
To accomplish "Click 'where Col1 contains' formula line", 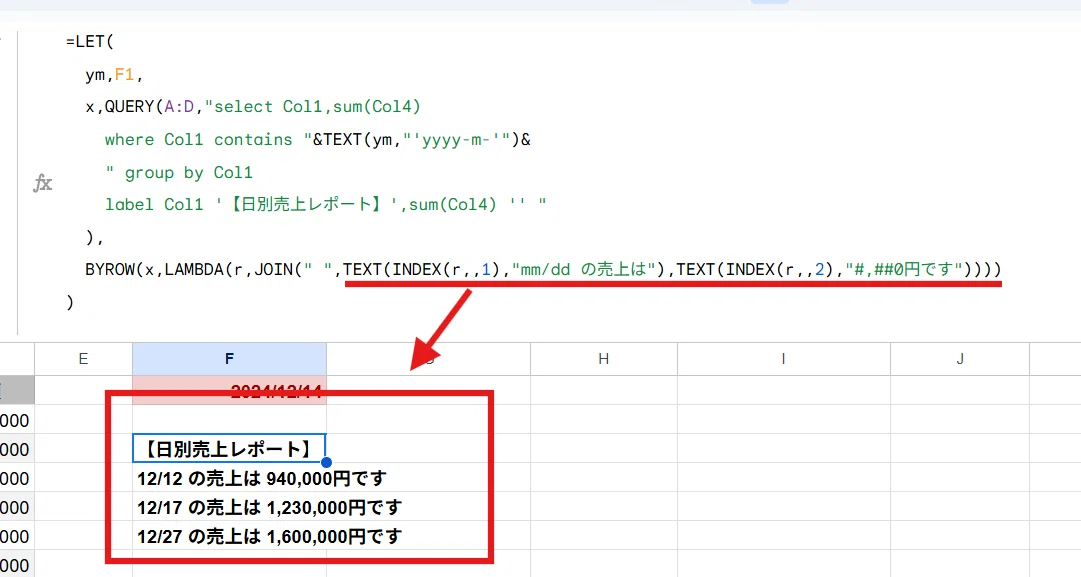I will click(318, 140).
